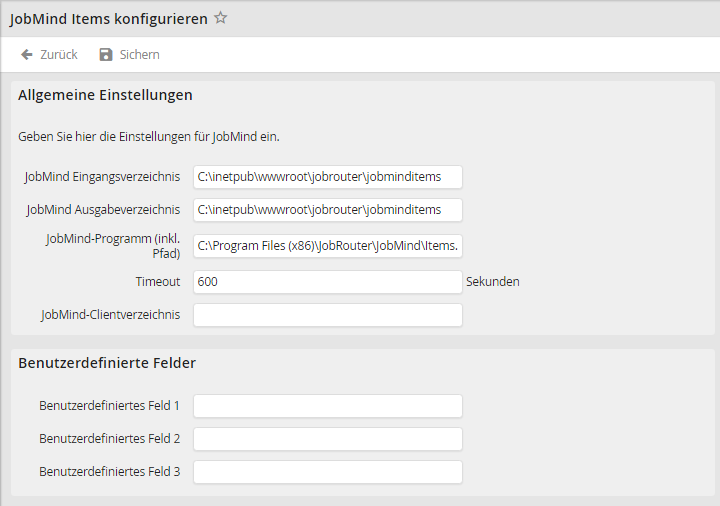This screenshot has height=506, width=720.
Task: Click the JobMind Items konfigurieren page title
Action: (109, 18)
